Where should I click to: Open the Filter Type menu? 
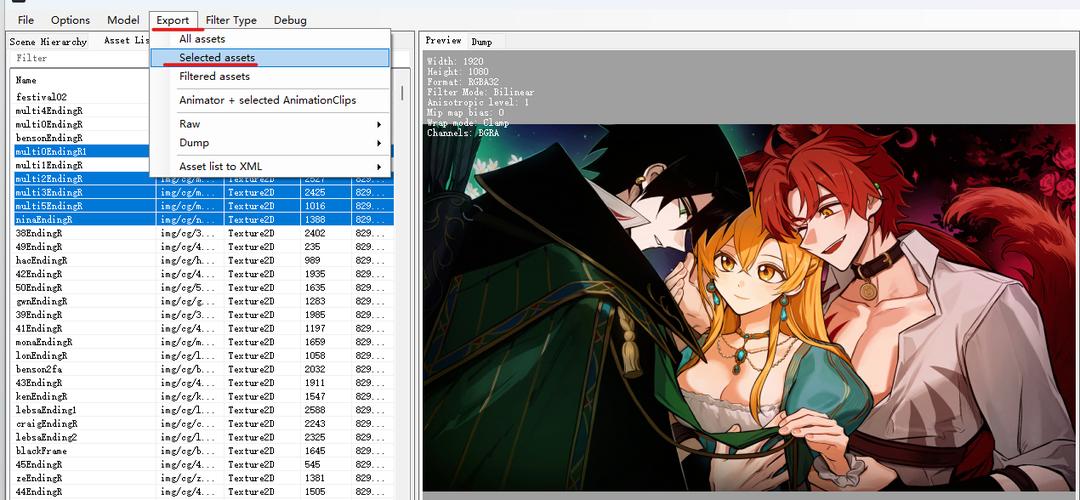click(231, 20)
